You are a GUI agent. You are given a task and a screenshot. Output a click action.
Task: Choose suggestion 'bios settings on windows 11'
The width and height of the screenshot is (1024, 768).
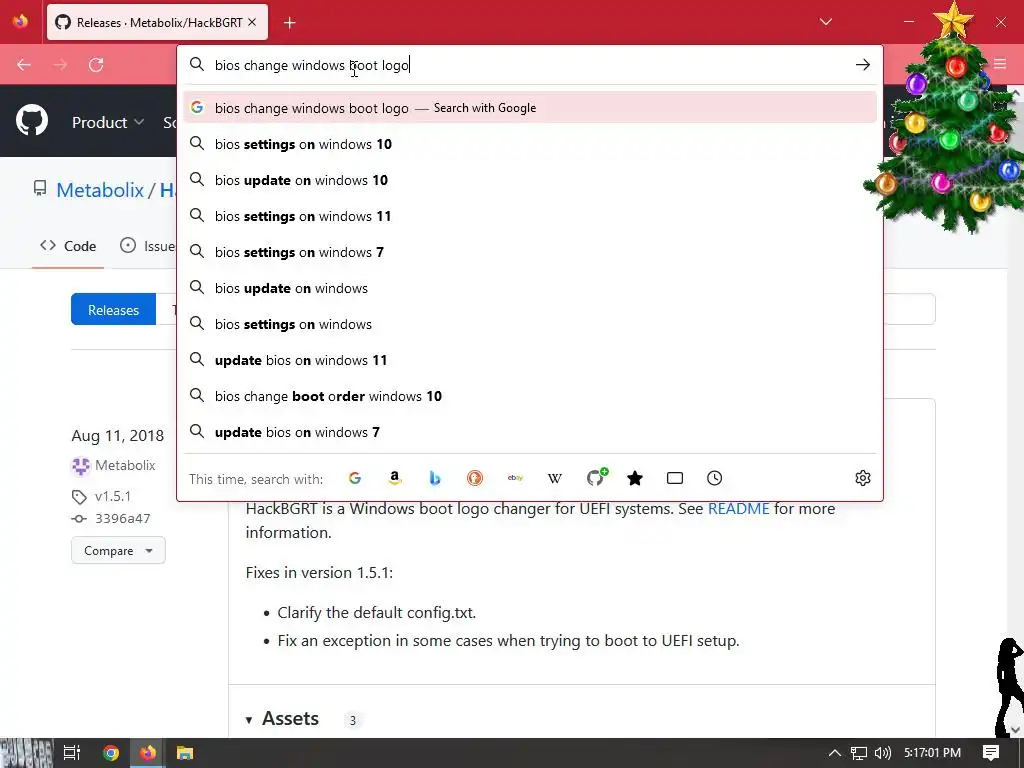[530, 216]
